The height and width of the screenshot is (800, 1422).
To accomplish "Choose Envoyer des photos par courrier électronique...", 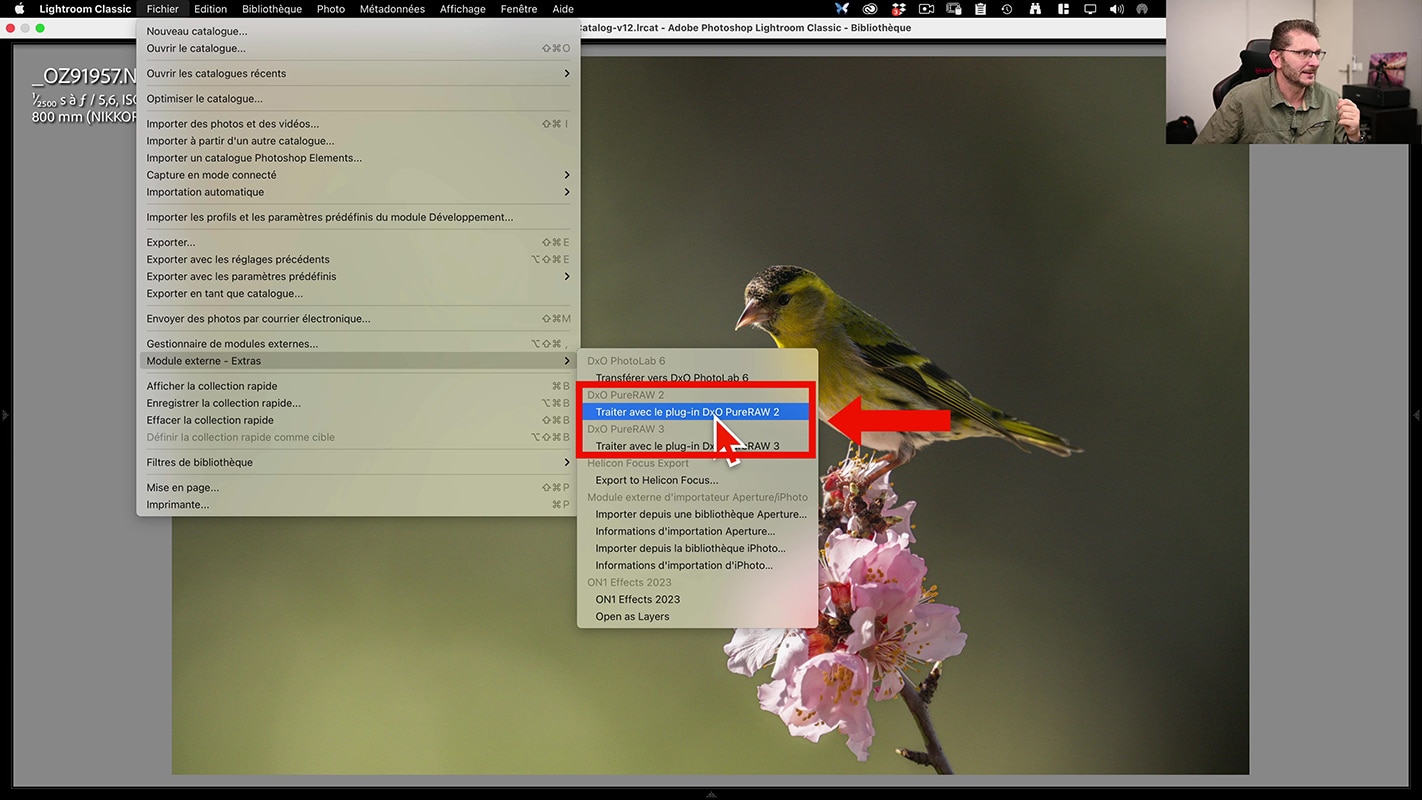I will [x=358, y=319].
